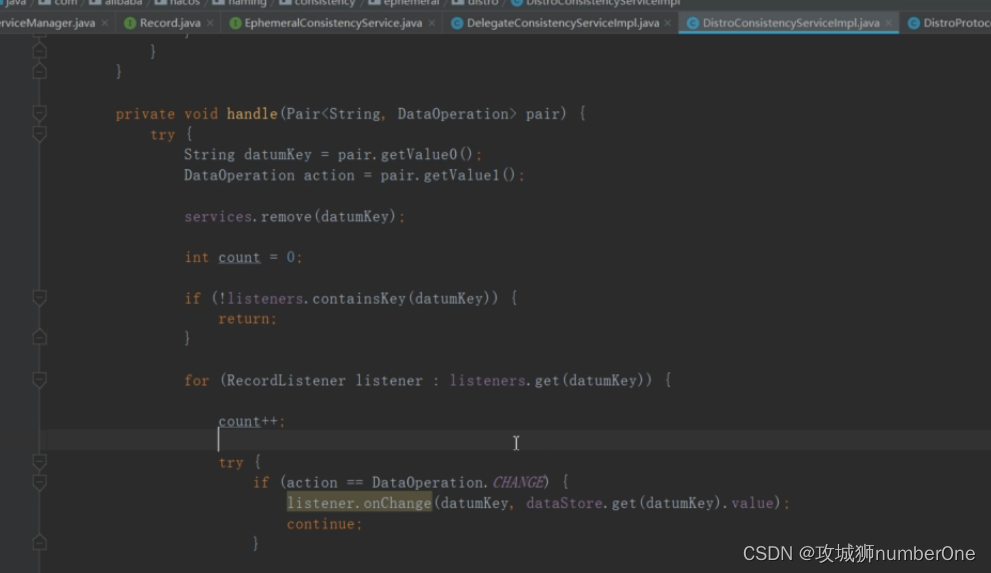Click dataStore.get(datumKey).value expression
The width and height of the screenshot is (991, 573).
[650, 504]
